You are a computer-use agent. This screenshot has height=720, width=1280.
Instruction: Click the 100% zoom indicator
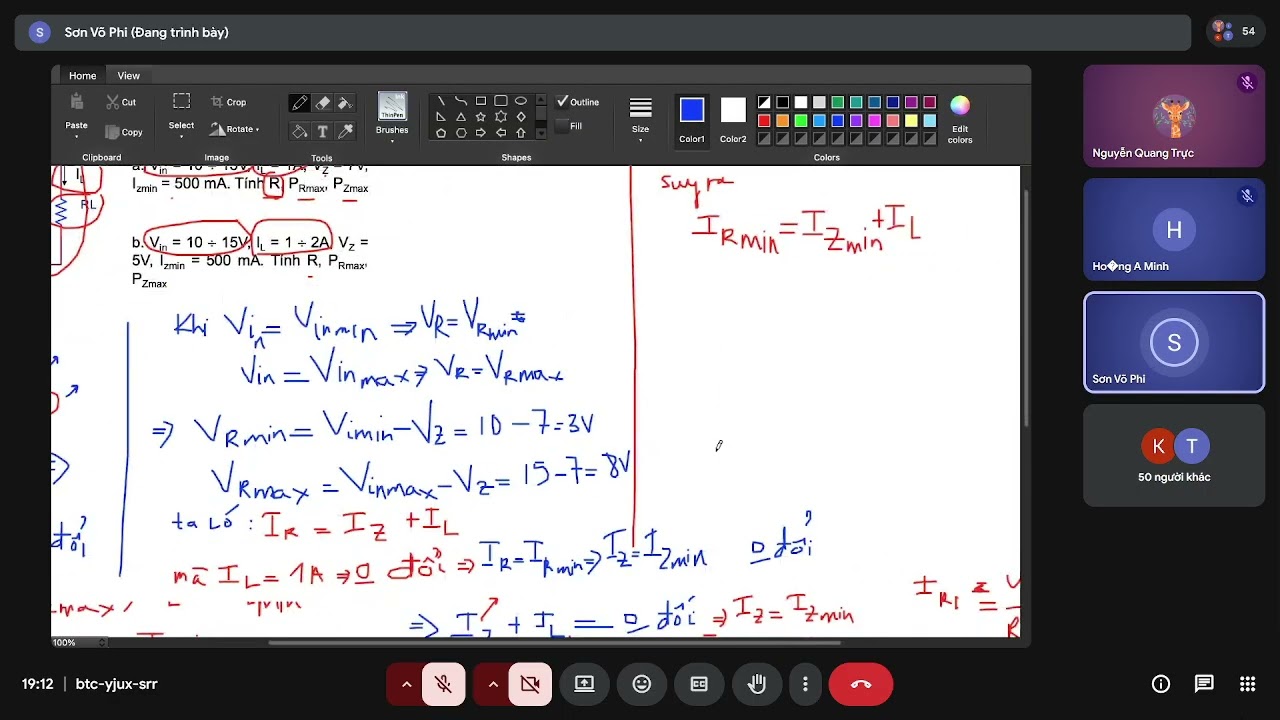[64, 642]
